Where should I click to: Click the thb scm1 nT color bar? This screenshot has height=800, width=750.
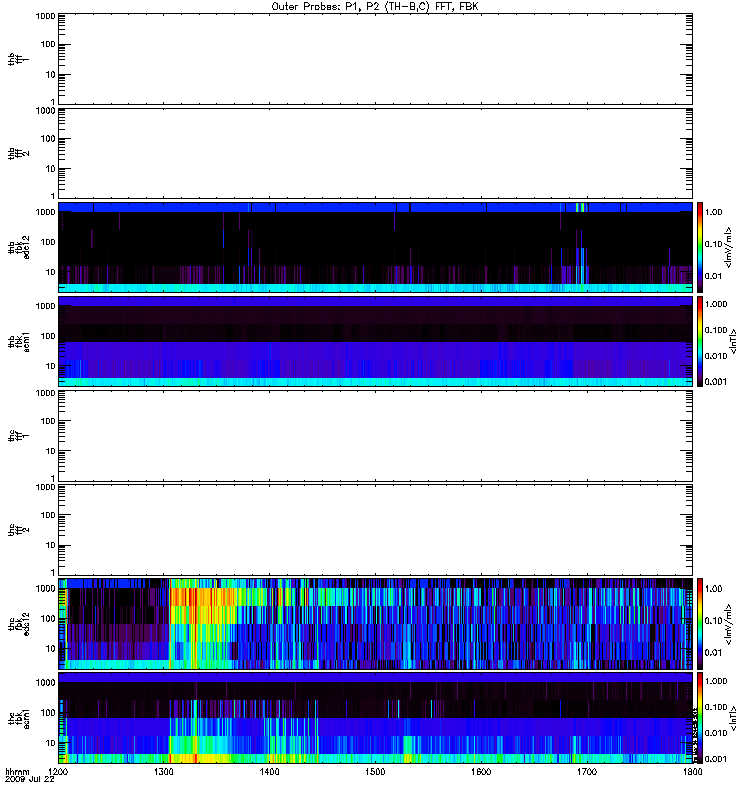pyautogui.click(x=700, y=341)
